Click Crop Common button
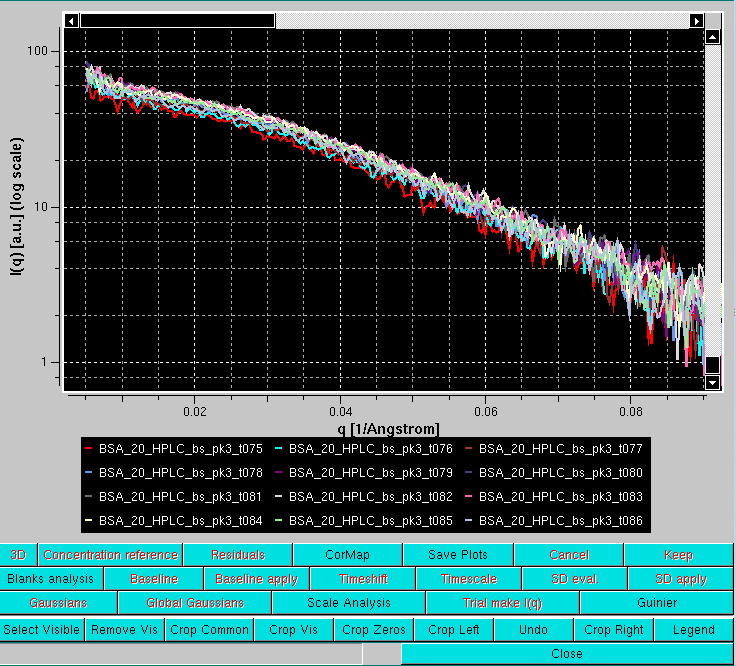The height and width of the screenshot is (666, 736). [x=209, y=629]
